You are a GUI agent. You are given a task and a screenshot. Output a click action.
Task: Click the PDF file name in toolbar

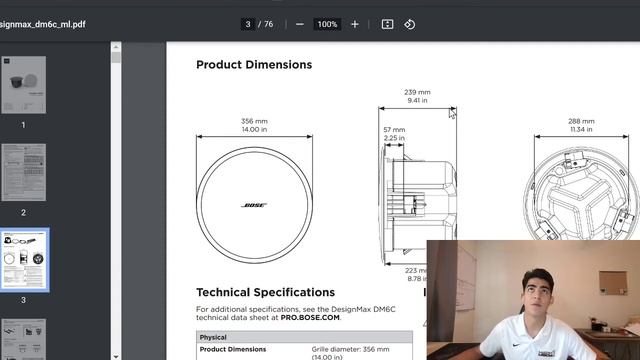[42, 24]
